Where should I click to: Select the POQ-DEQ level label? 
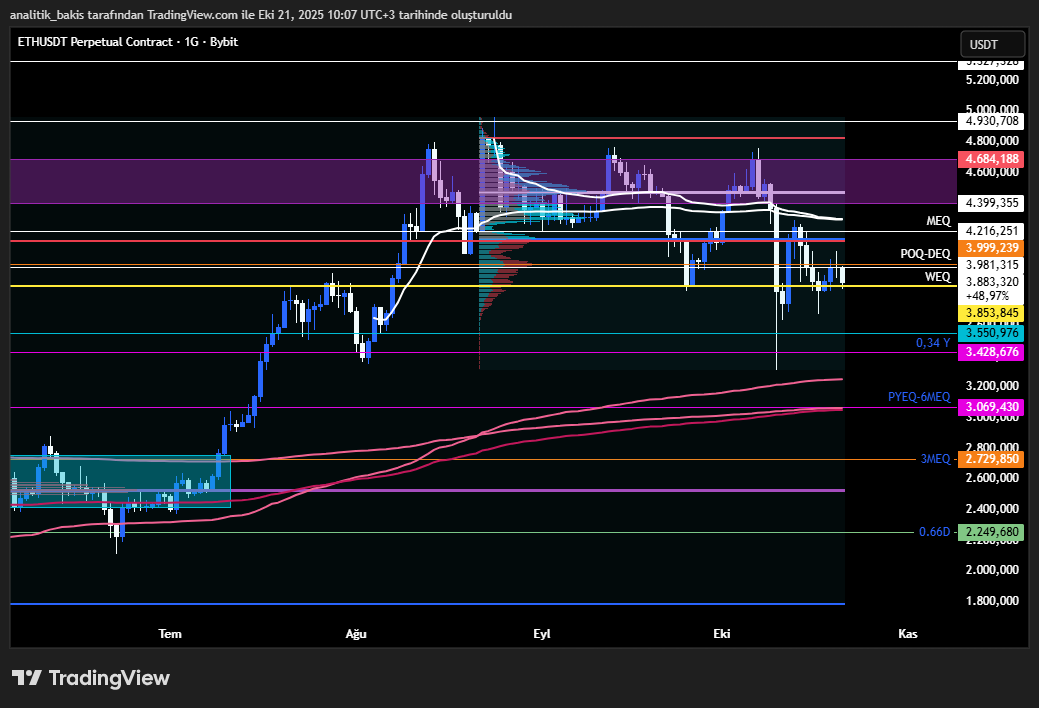click(x=924, y=254)
